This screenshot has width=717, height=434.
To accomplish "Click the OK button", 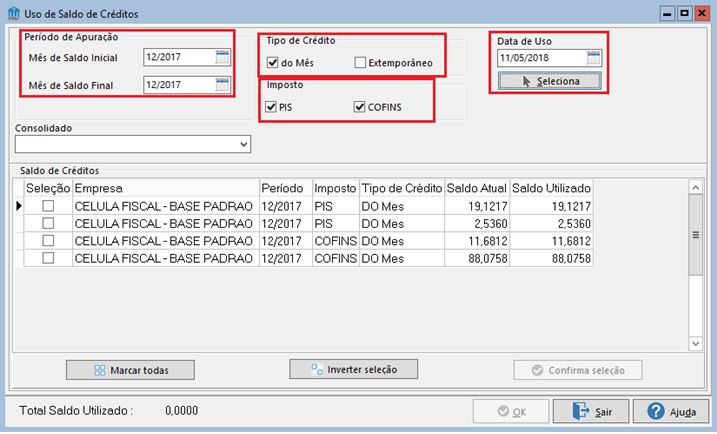I will (511, 412).
